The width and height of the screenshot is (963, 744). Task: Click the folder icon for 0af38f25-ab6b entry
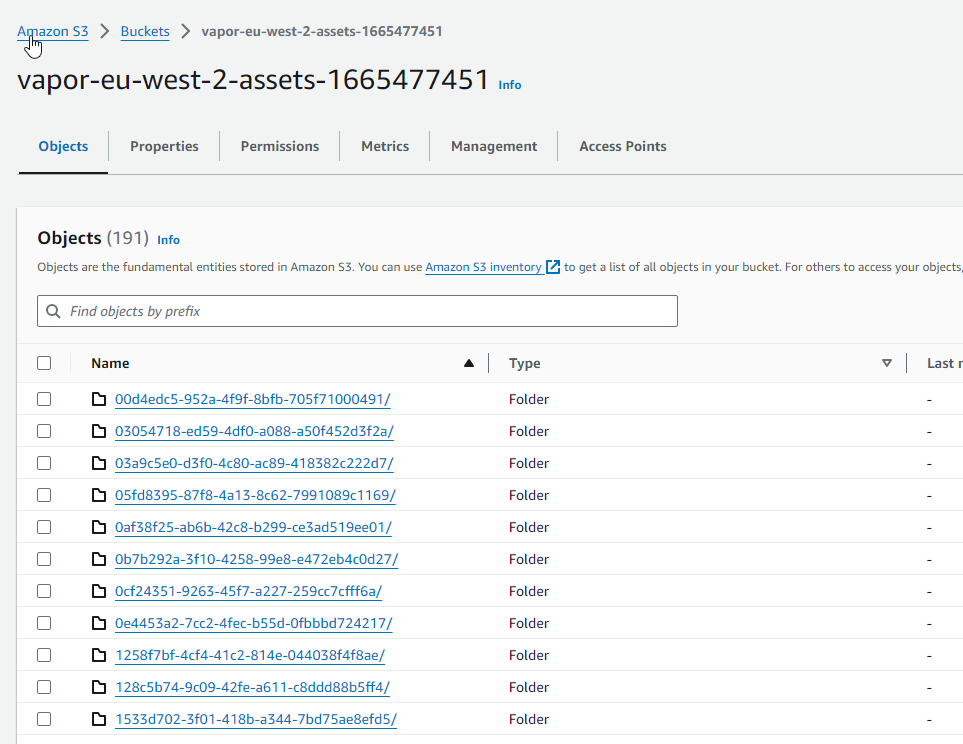coord(98,527)
